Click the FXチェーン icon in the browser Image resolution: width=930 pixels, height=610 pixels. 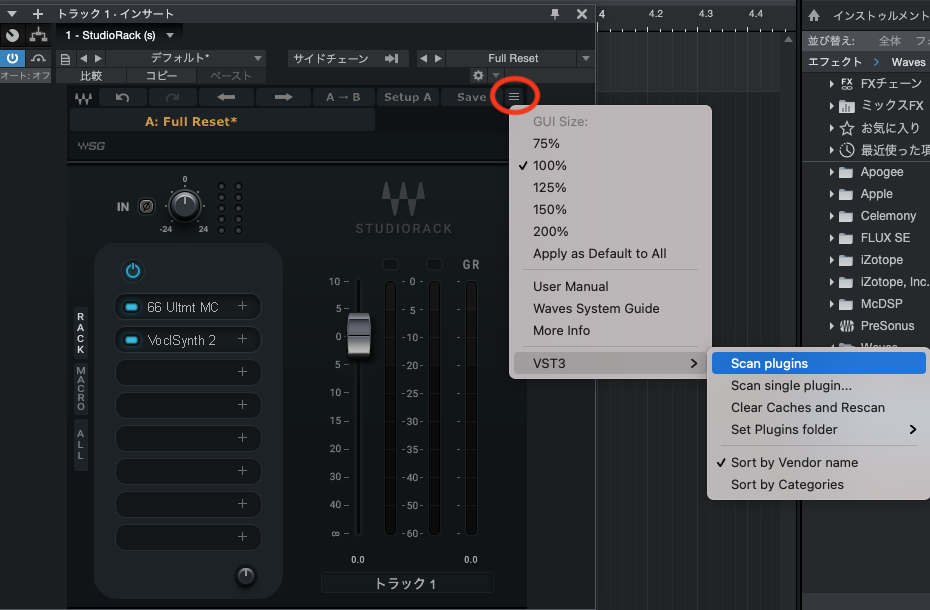[847, 84]
